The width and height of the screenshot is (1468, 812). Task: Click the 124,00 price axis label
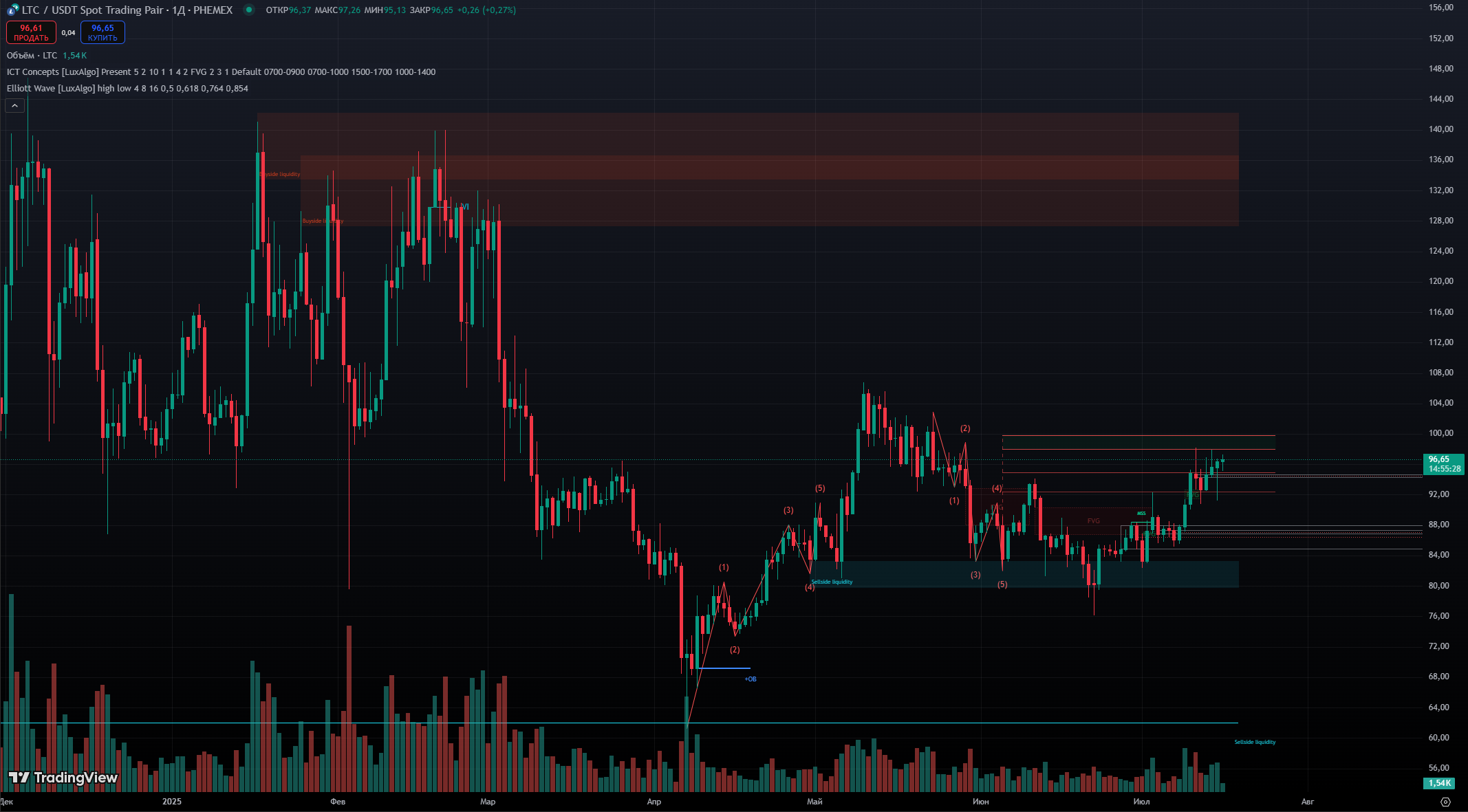pyautogui.click(x=1440, y=251)
